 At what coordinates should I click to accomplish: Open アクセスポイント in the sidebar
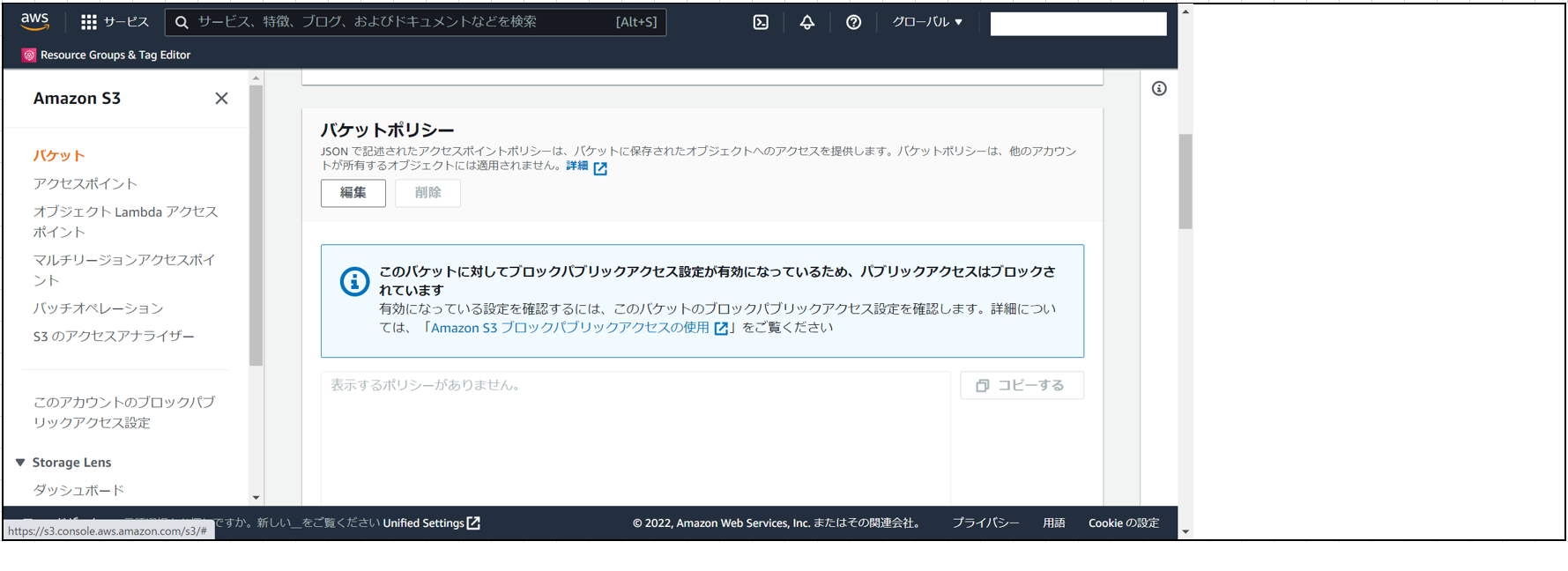click(85, 183)
